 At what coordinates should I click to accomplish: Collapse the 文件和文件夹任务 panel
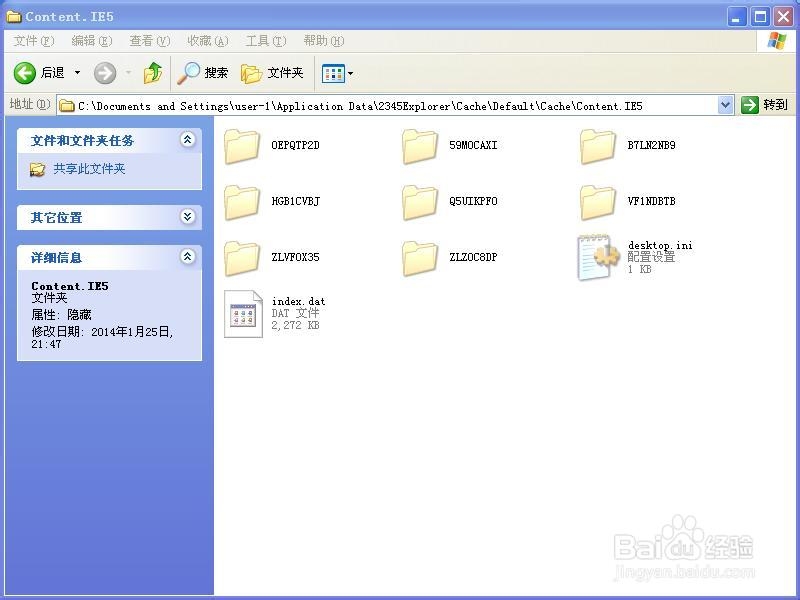[x=187, y=140]
